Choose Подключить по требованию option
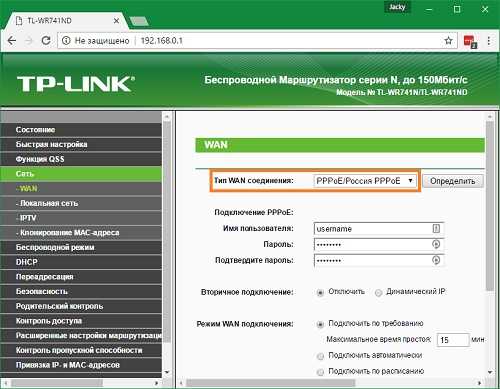The image size is (500, 389). [320, 324]
